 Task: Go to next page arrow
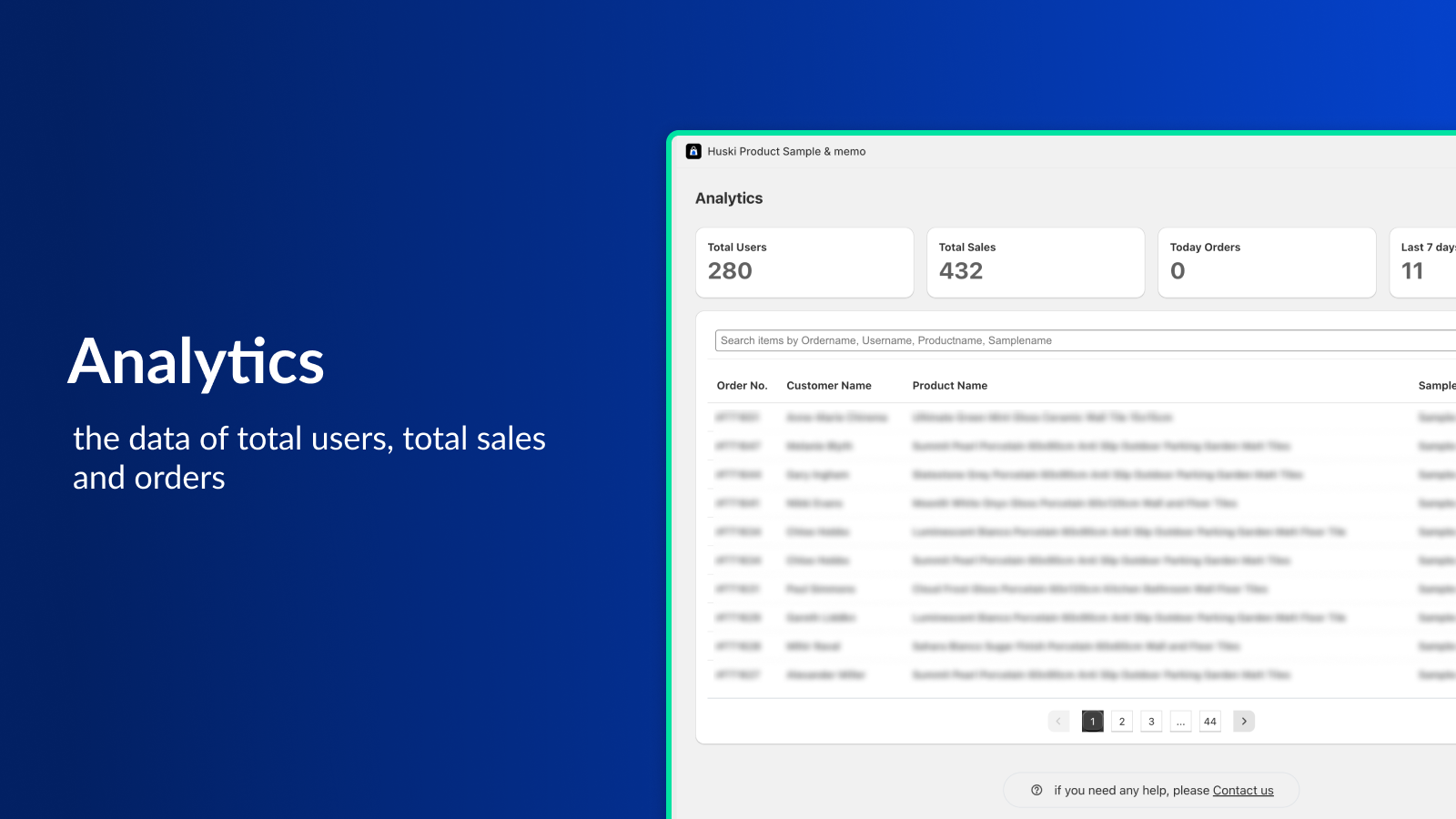[x=1244, y=721]
